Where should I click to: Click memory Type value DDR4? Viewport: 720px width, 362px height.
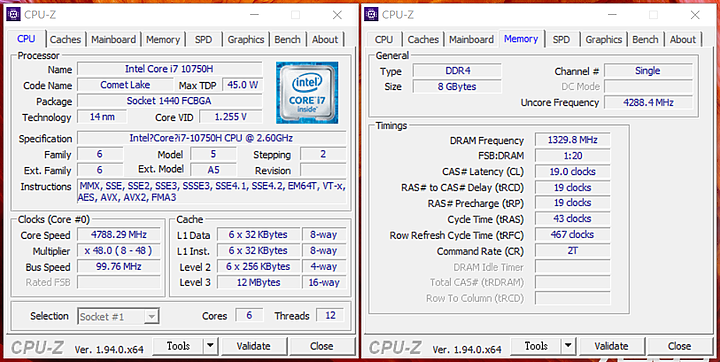coord(457,71)
